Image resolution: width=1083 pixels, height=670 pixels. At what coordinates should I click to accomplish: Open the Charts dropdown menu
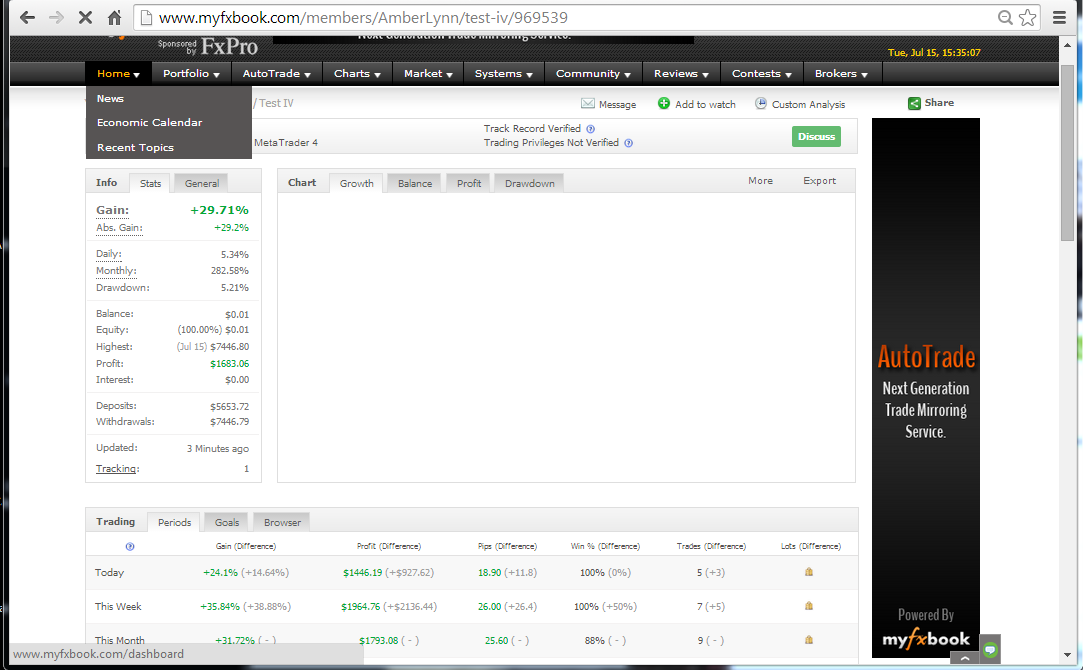coord(357,73)
